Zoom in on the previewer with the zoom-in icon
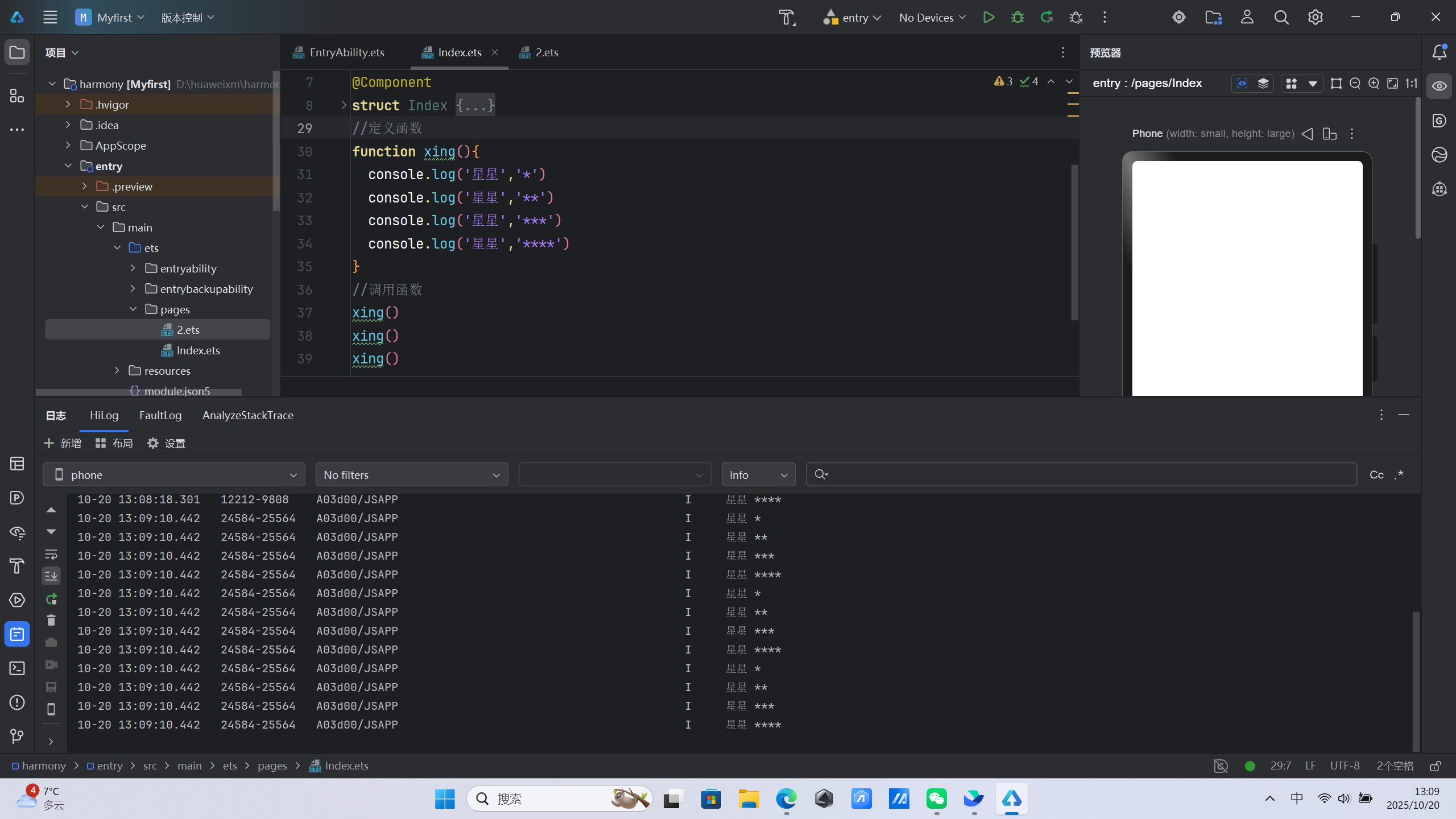Screen dimensions: 1456x819 click(x=1374, y=84)
